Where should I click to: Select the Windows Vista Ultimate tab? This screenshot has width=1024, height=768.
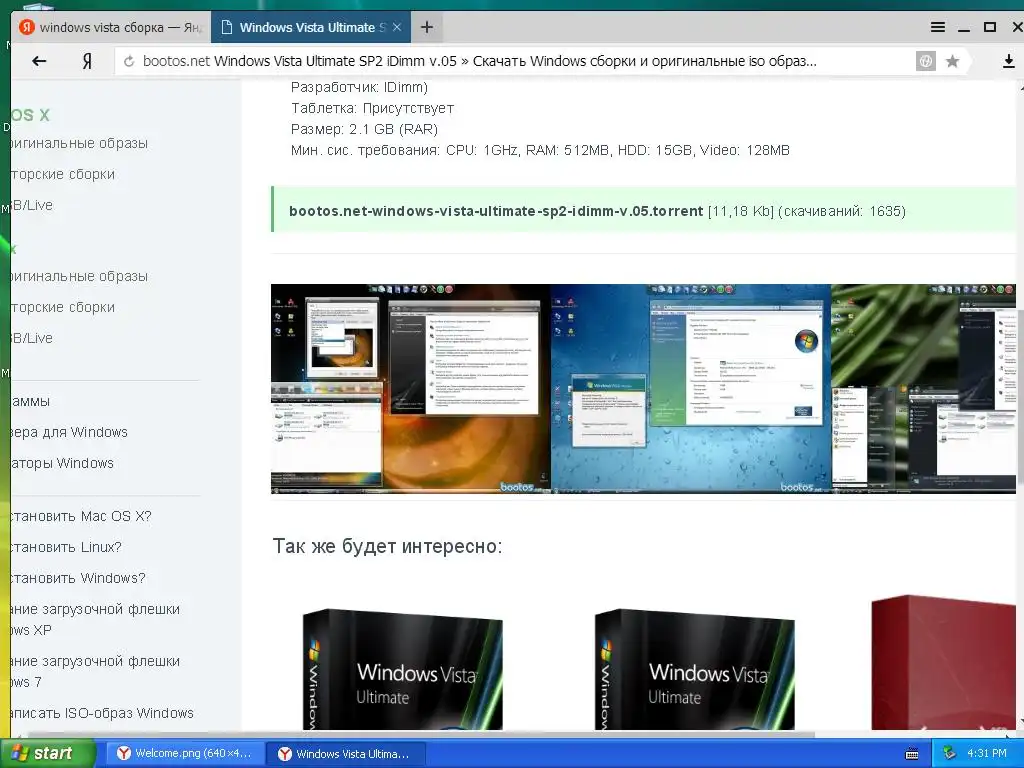click(x=311, y=27)
